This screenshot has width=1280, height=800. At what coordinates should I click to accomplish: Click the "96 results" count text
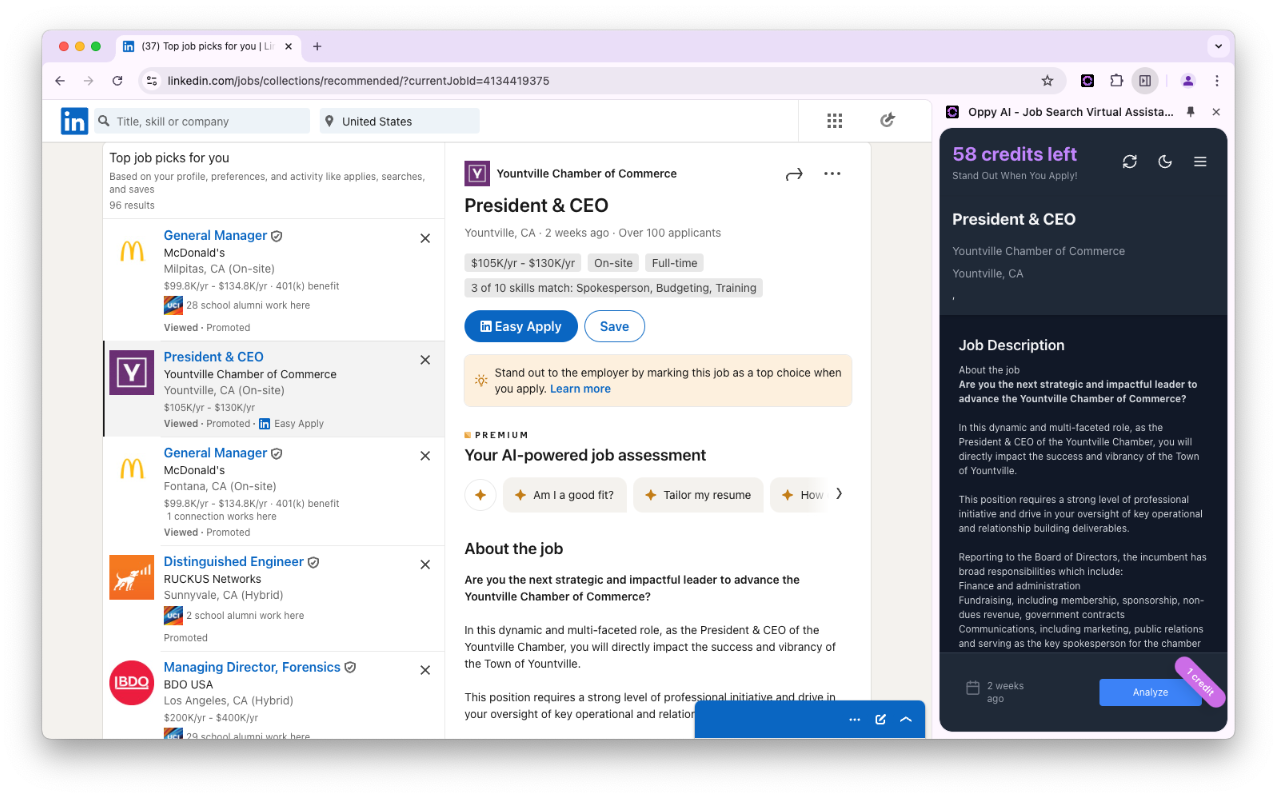point(132,205)
